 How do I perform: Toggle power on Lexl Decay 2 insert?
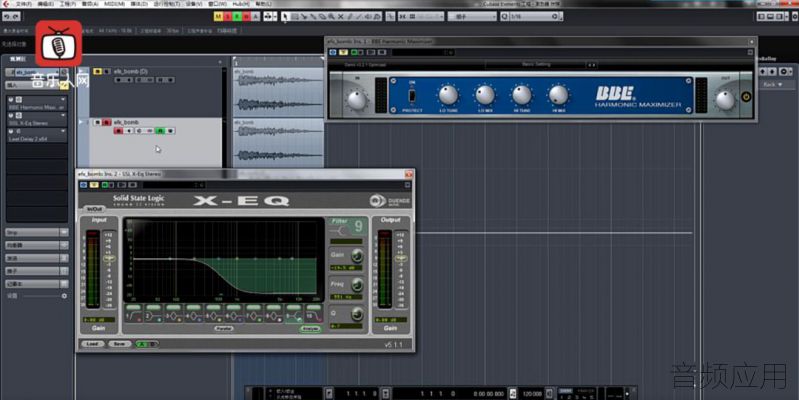click(x=11, y=131)
